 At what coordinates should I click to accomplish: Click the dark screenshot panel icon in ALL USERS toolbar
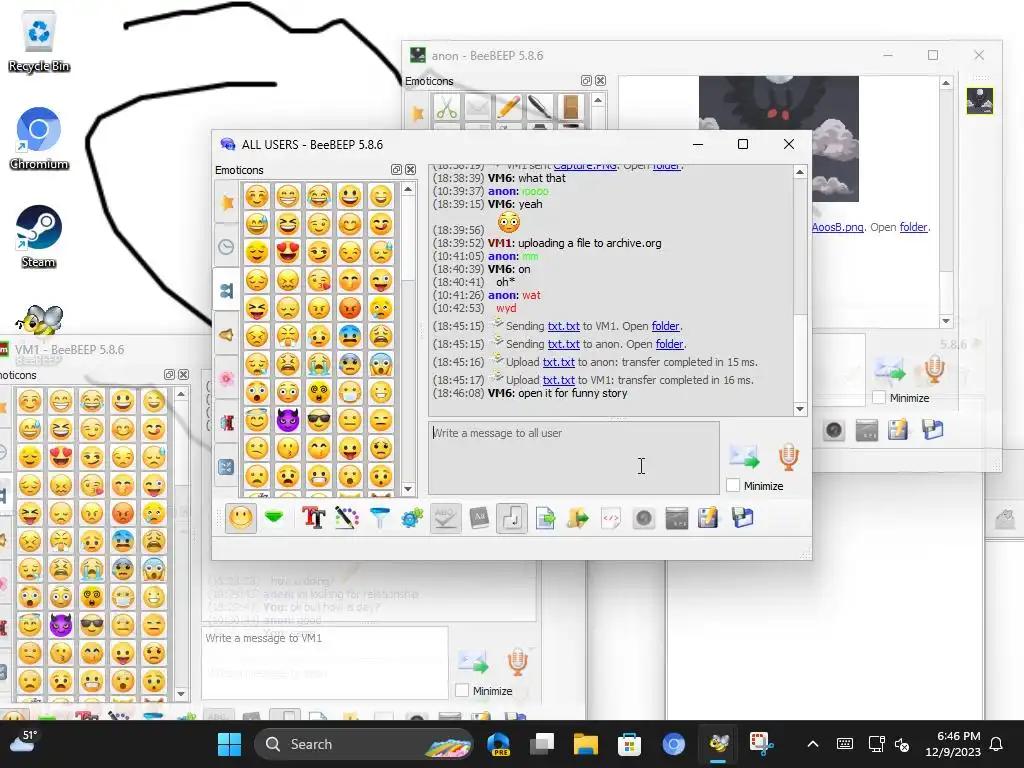(x=677, y=519)
